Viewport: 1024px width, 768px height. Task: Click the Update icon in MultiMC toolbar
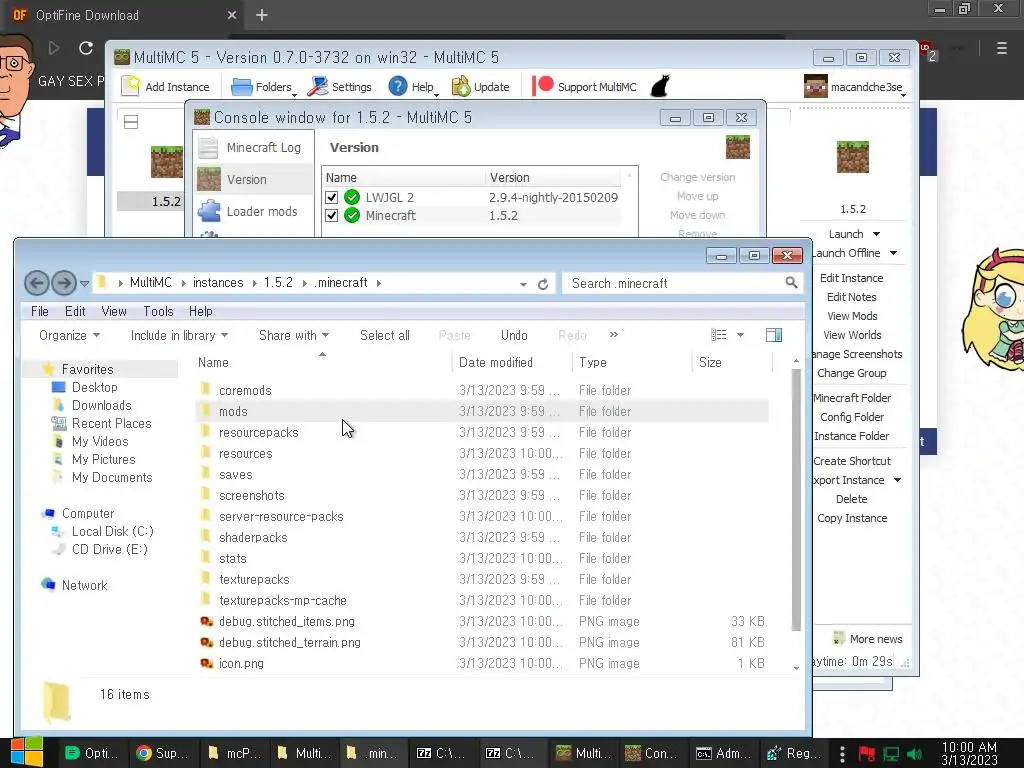pos(461,86)
